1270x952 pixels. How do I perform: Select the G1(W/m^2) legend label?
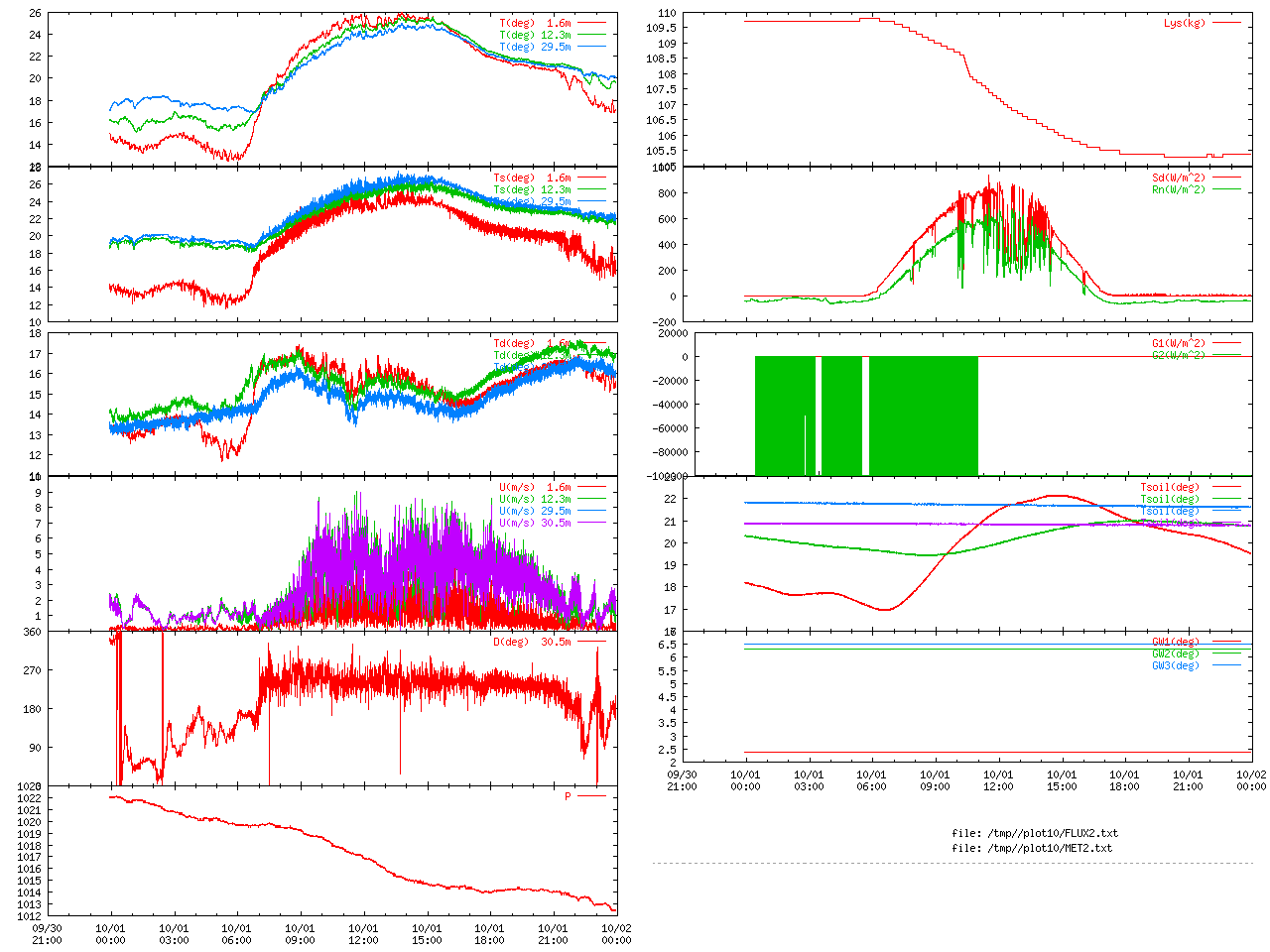(x=1178, y=343)
